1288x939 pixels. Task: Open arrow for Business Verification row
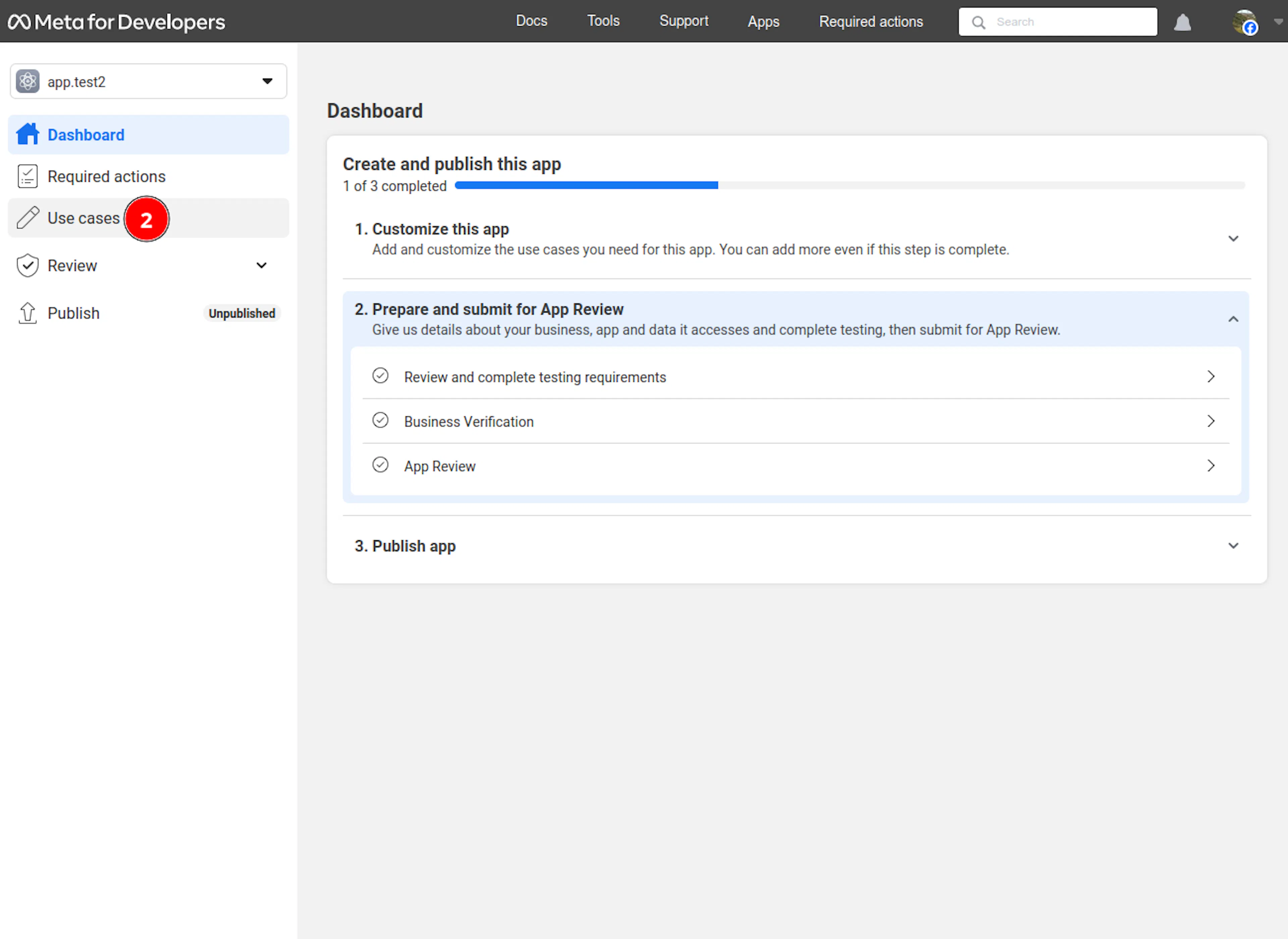pyautogui.click(x=1211, y=421)
